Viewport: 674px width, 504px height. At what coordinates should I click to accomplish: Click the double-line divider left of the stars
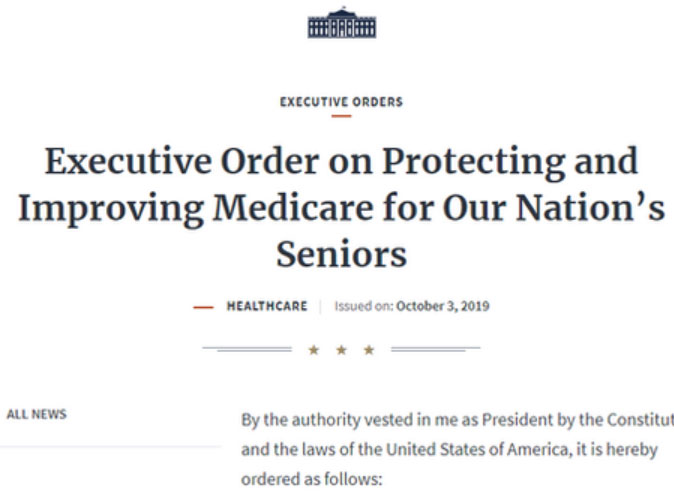247,349
